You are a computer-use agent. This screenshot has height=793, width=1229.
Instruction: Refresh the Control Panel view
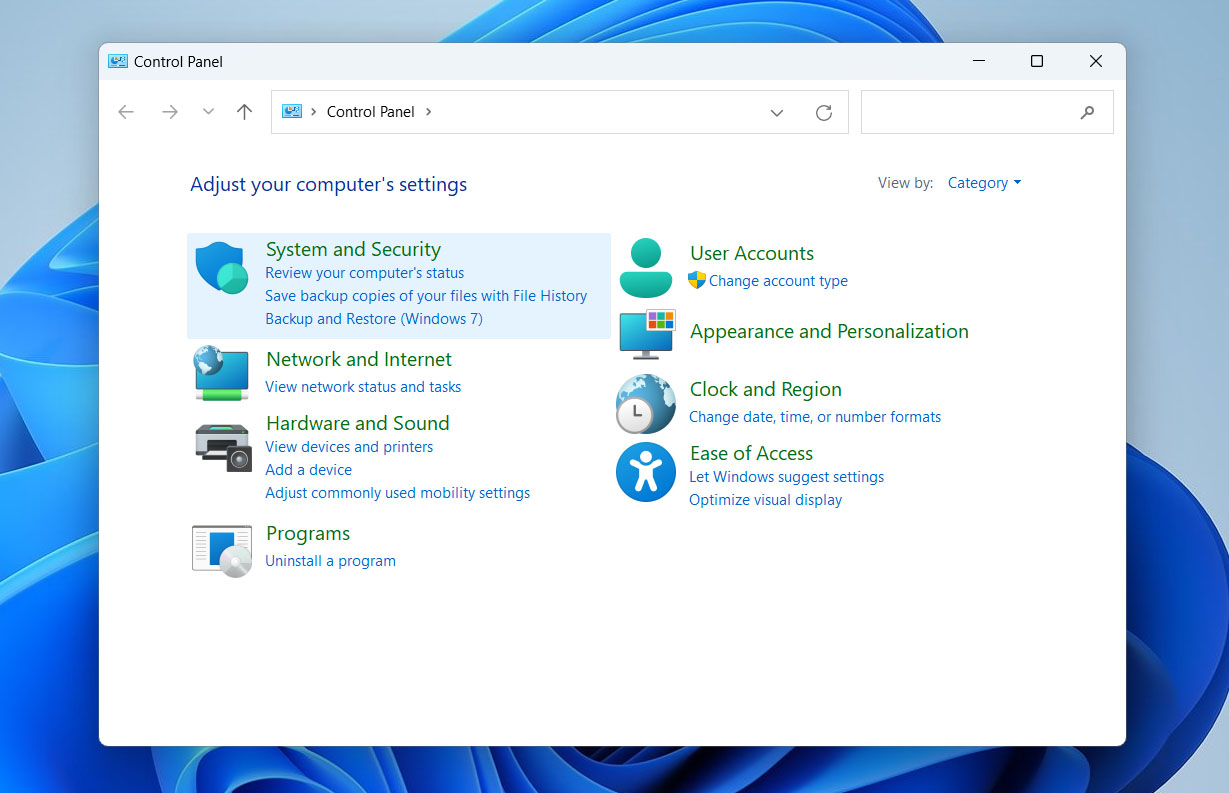click(x=824, y=113)
